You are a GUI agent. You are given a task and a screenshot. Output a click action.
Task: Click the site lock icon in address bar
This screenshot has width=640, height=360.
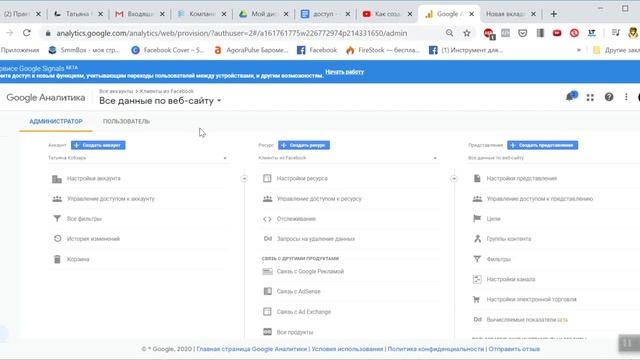coord(48,33)
